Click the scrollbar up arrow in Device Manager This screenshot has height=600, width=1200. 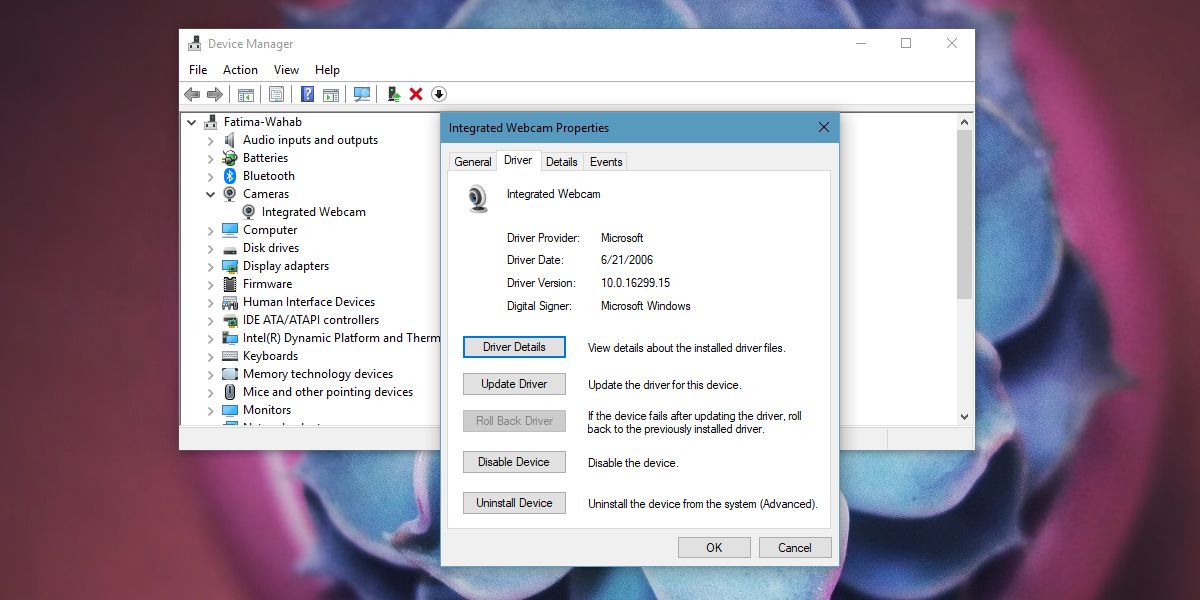click(x=964, y=121)
